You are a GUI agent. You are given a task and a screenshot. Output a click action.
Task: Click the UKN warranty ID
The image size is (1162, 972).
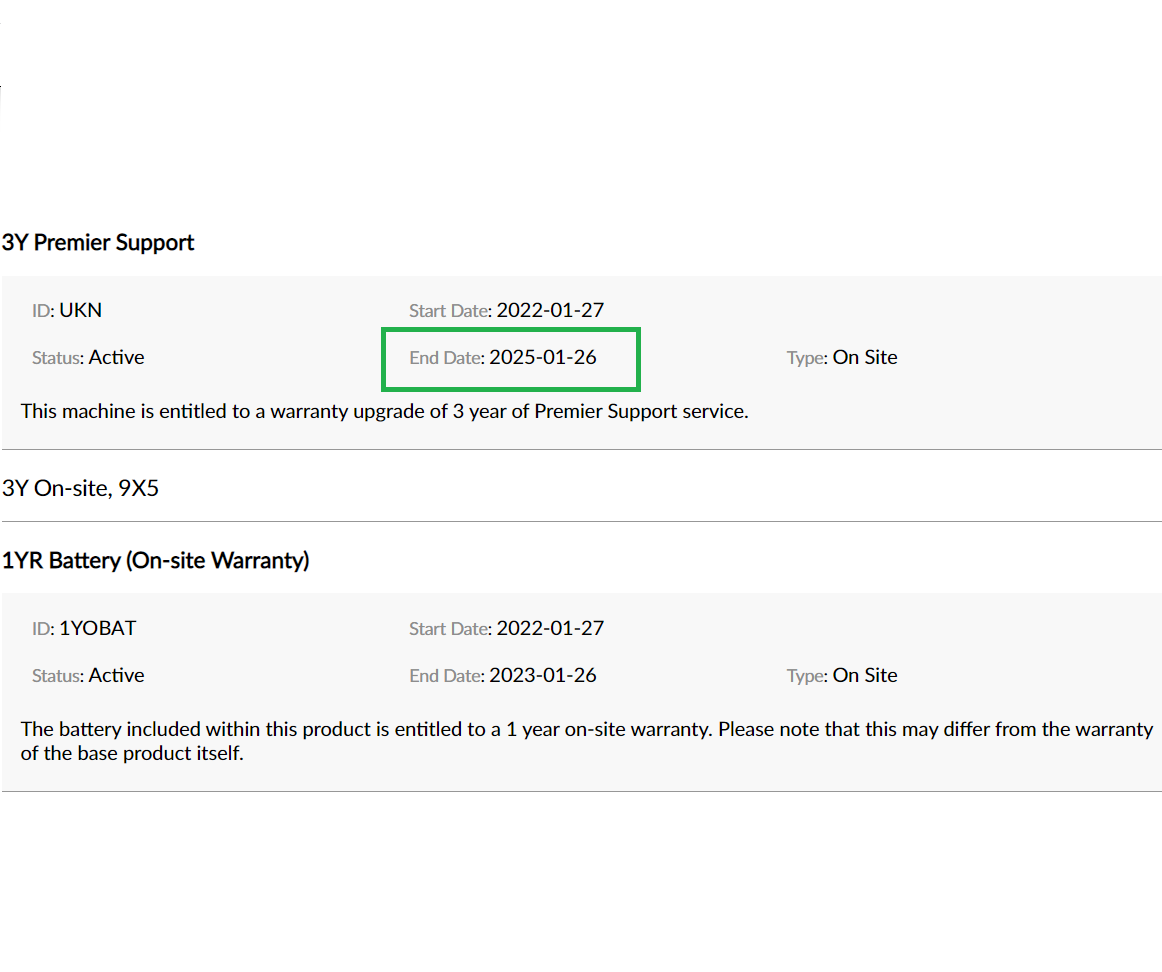pyautogui.click(x=80, y=310)
